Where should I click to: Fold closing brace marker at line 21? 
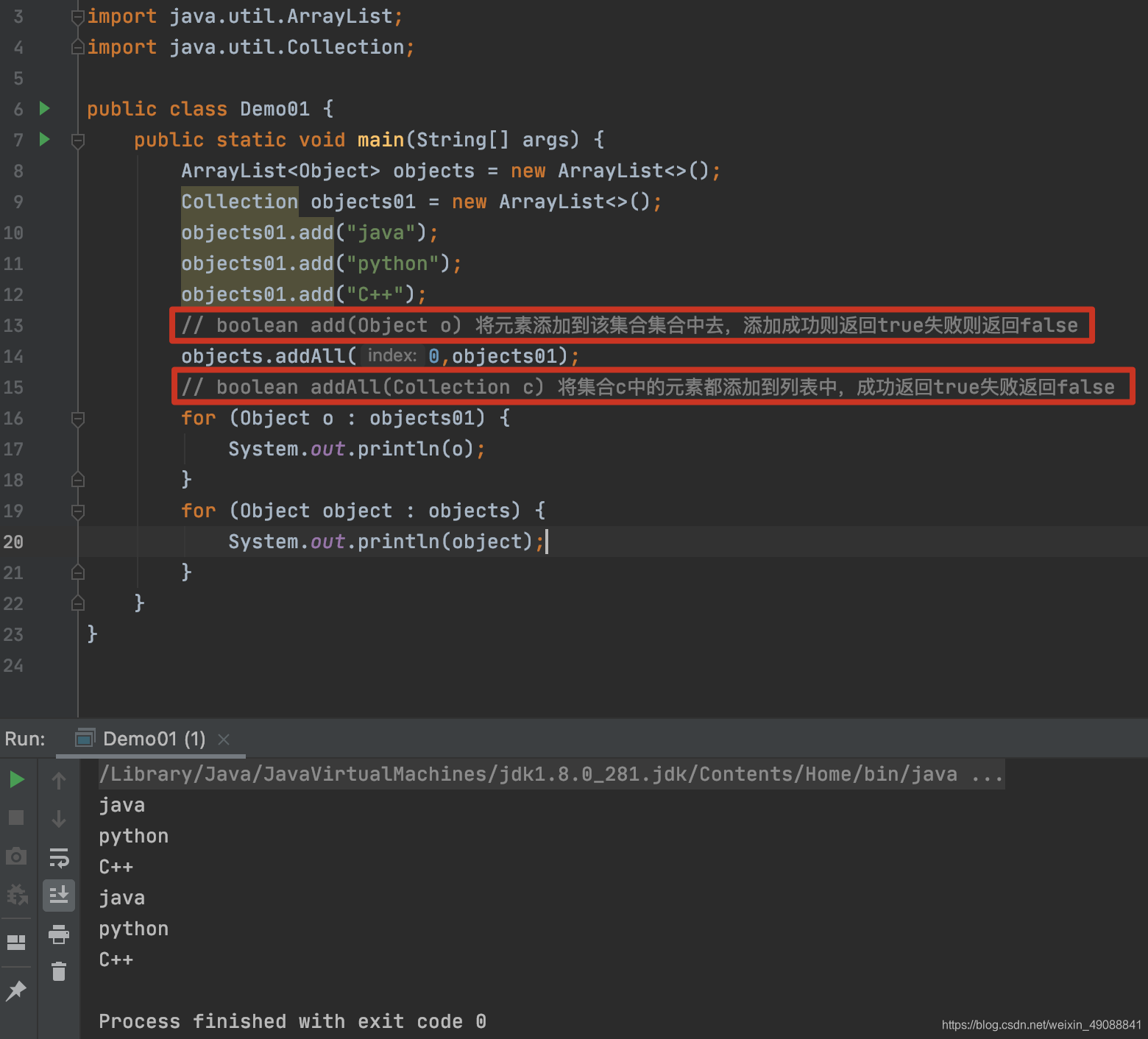[77, 572]
